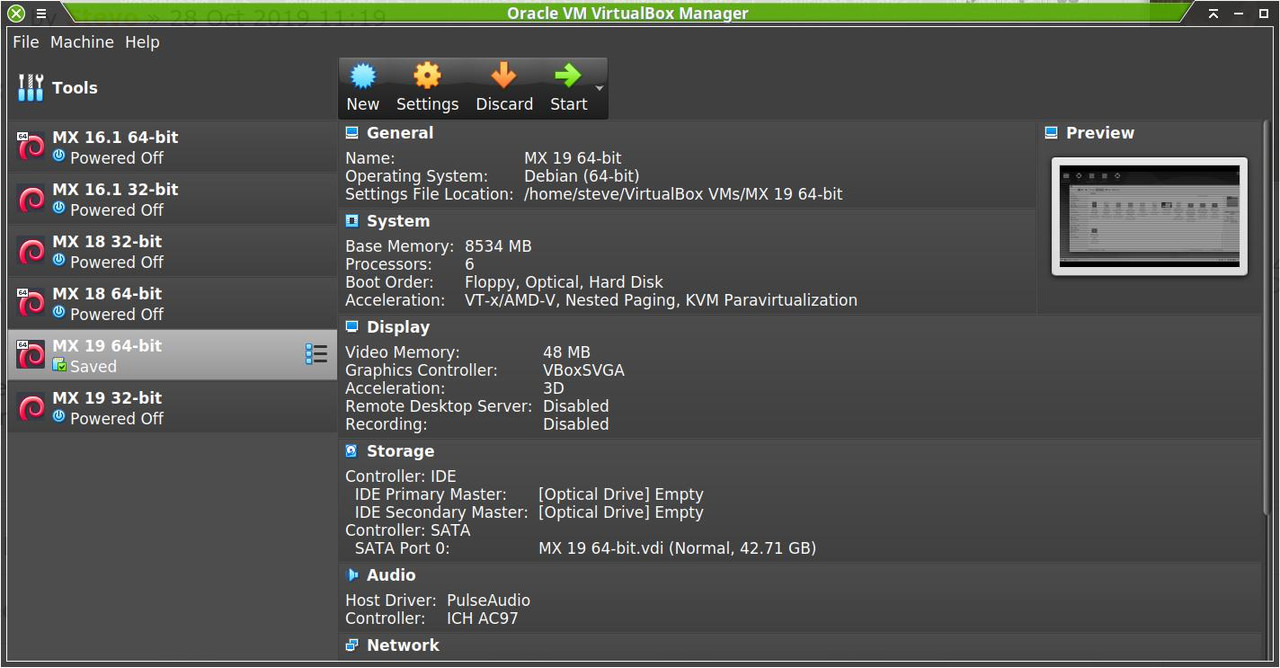The width and height of the screenshot is (1280, 668).
Task: Click the System section chip icon
Action: pos(352,221)
